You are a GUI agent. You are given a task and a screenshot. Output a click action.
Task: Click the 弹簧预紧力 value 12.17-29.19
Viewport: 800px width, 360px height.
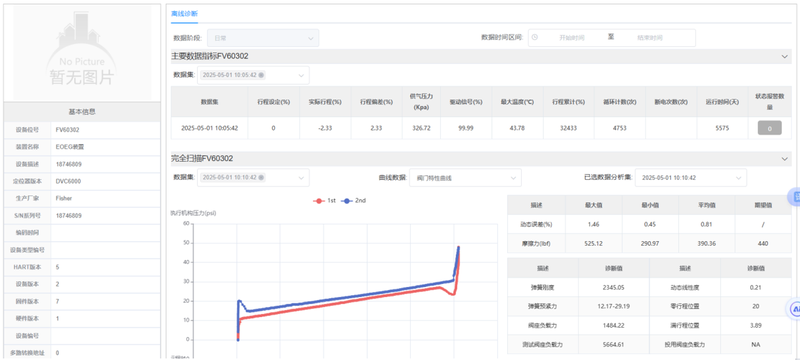point(614,306)
